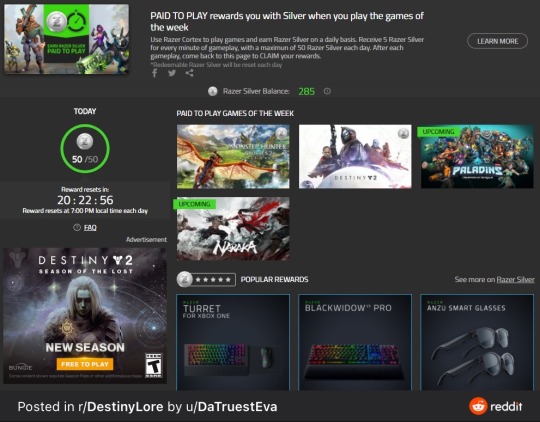The image size is (540, 422).
Task: Open the Destiny 2 game tile
Action: [355, 156]
